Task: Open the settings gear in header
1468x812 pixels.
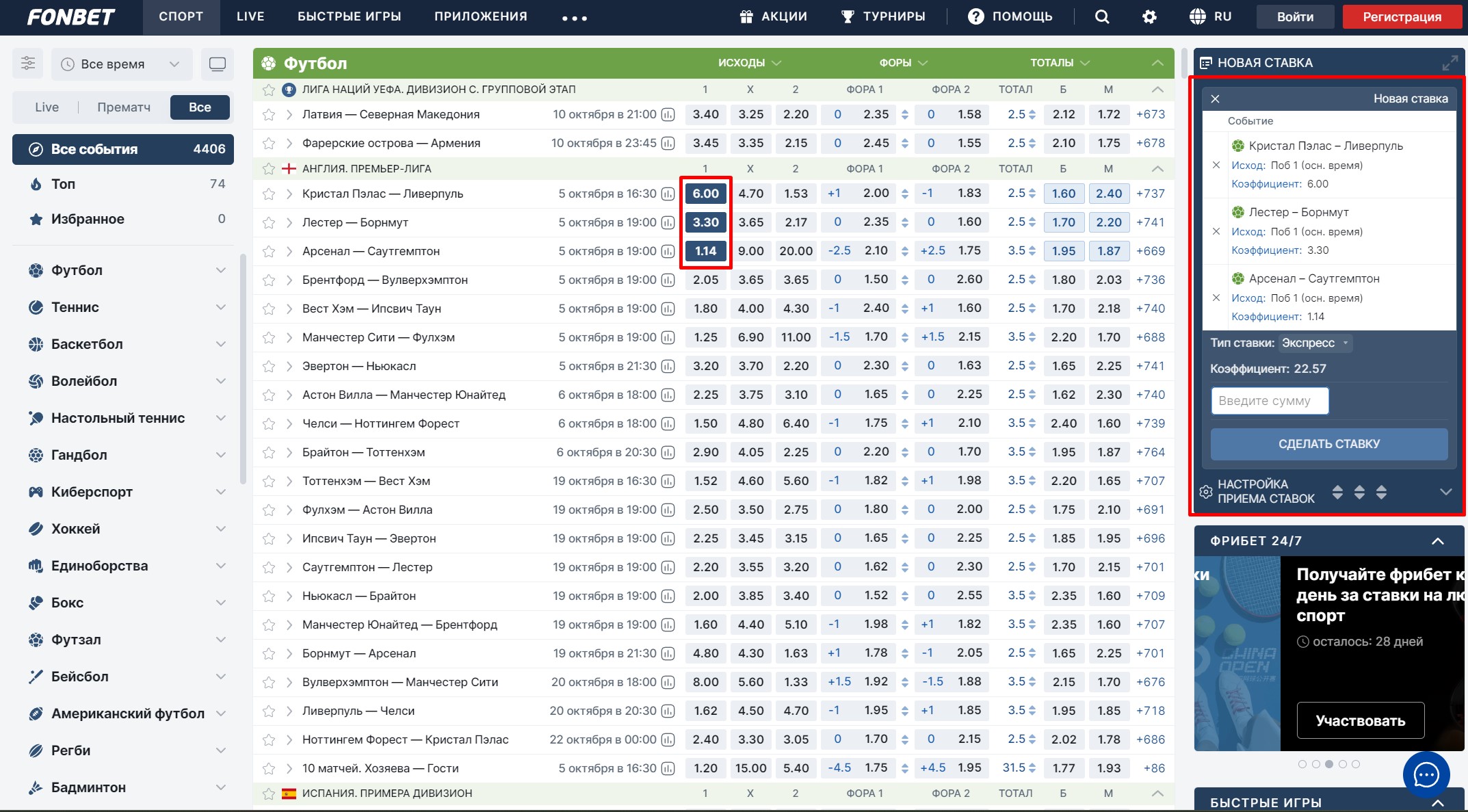Action: 1149,16
